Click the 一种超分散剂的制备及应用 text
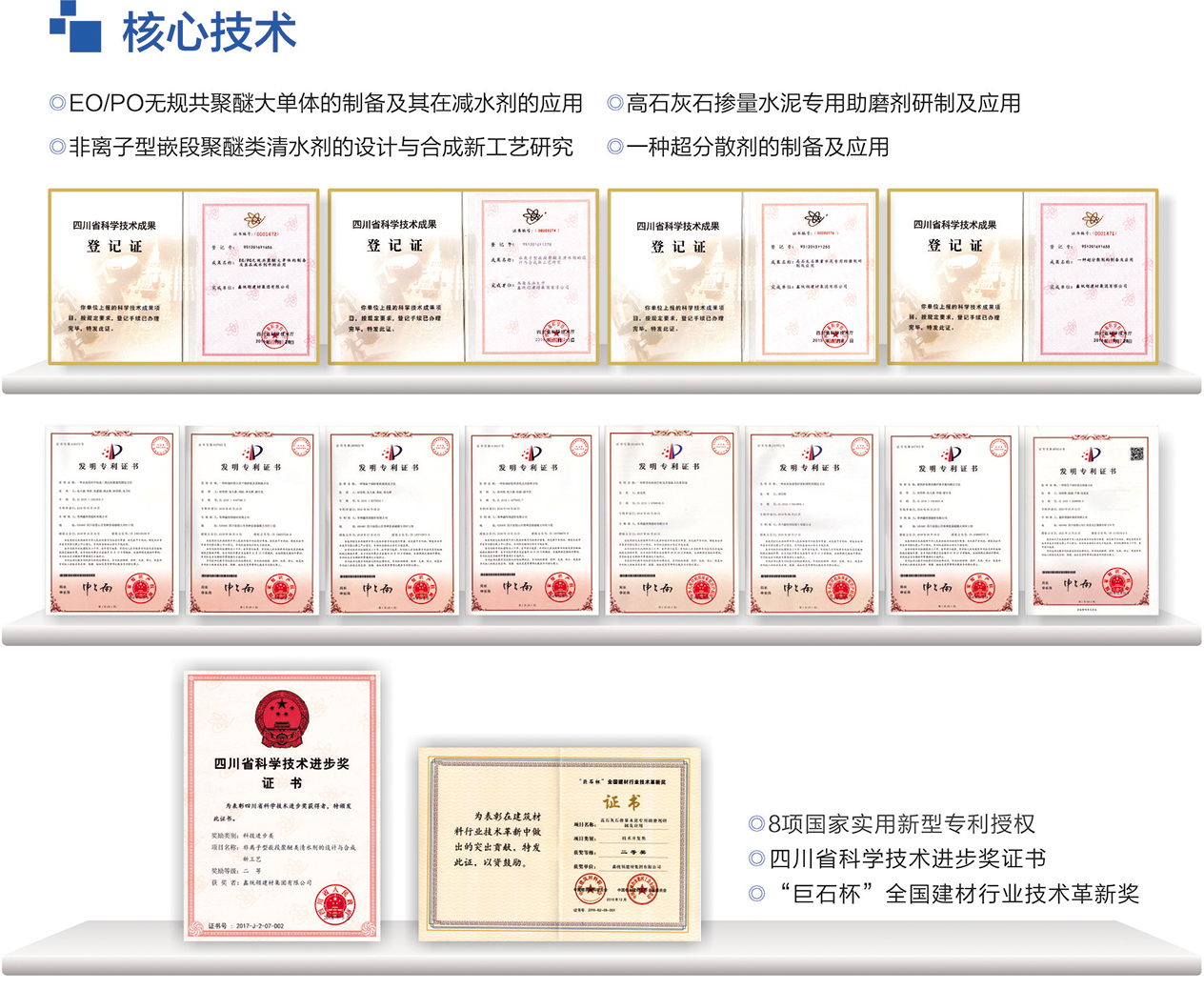The height and width of the screenshot is (990, 1204). pos(757,147)
